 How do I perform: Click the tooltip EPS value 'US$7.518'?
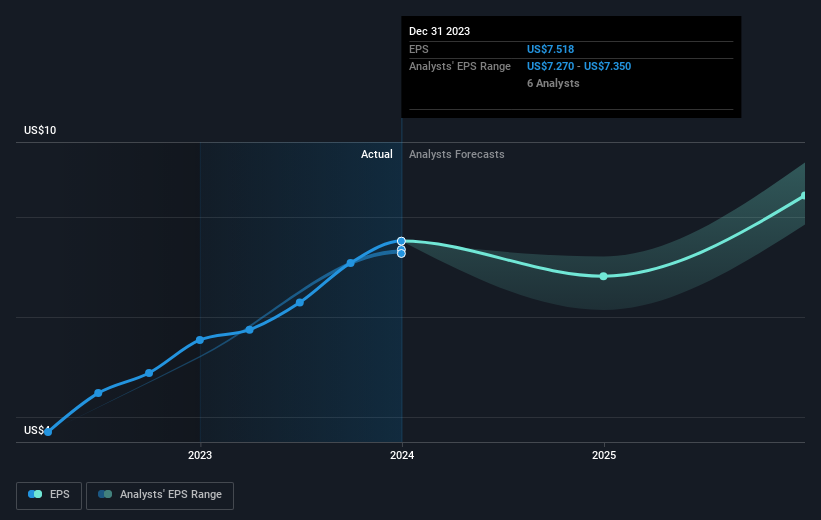coord(550,49)
